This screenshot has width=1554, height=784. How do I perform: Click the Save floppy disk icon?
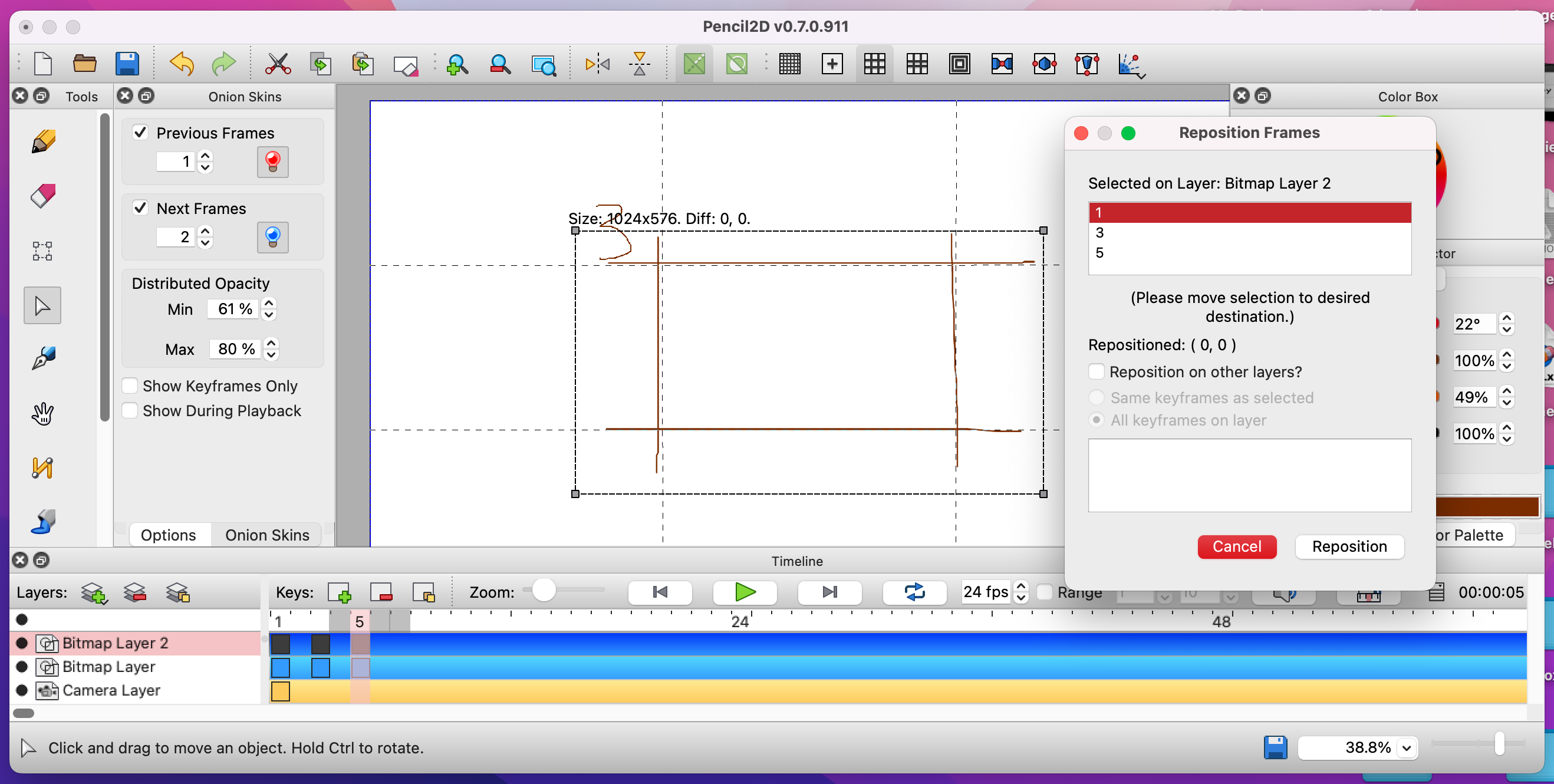pos(127,64)
